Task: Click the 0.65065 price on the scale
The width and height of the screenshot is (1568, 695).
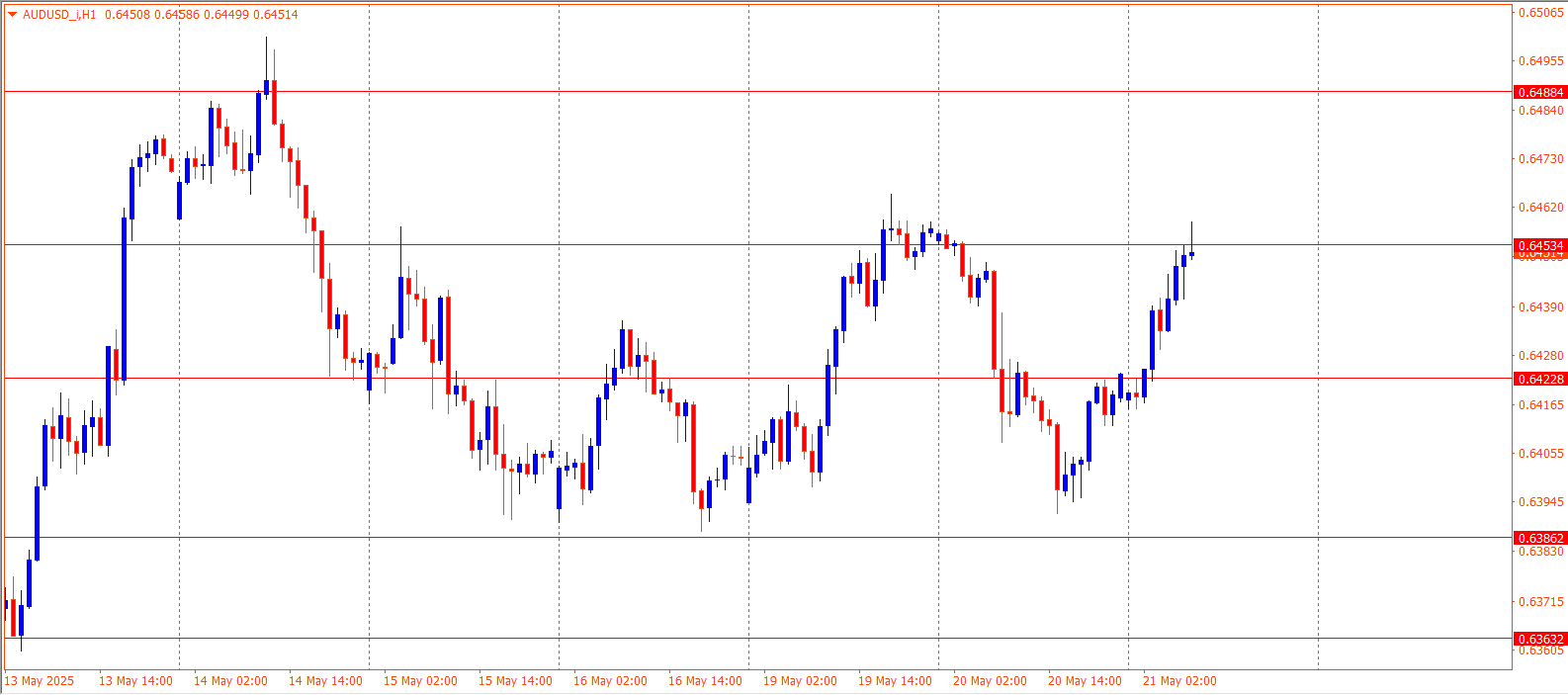Action: 1541,13
